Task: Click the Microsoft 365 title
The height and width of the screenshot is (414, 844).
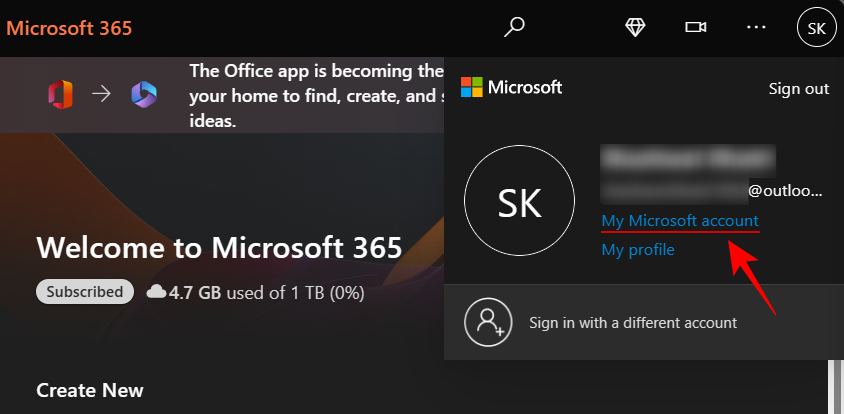Action: coord(69,28)
